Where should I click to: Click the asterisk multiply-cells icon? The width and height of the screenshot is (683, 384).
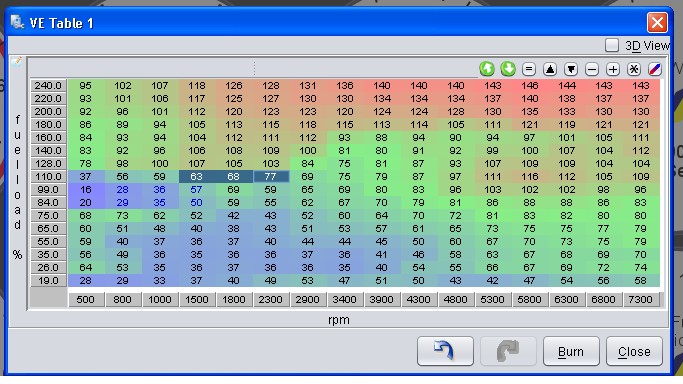pos(634,69)
